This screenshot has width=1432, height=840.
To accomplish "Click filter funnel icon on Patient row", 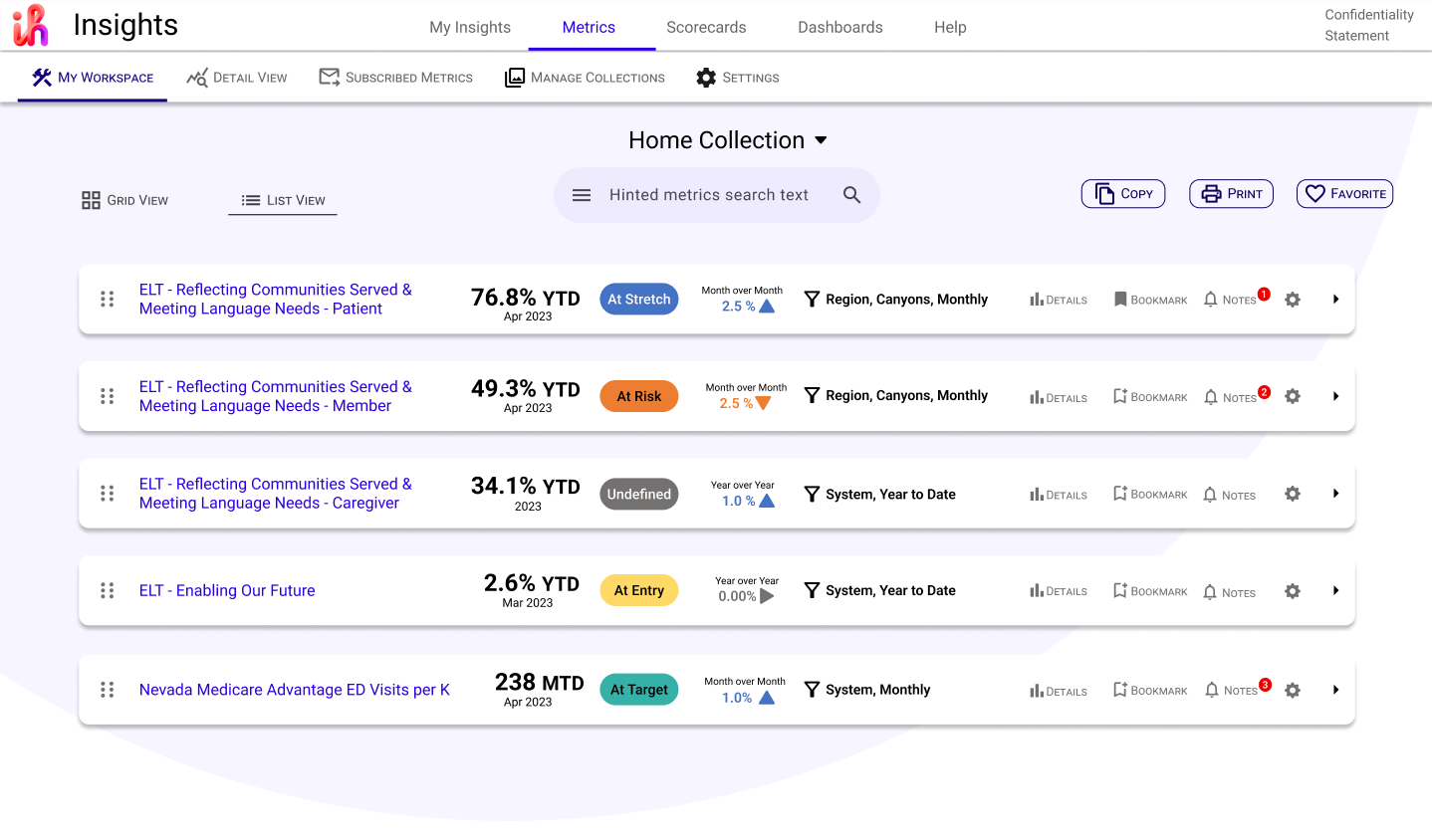I will 812,300.
